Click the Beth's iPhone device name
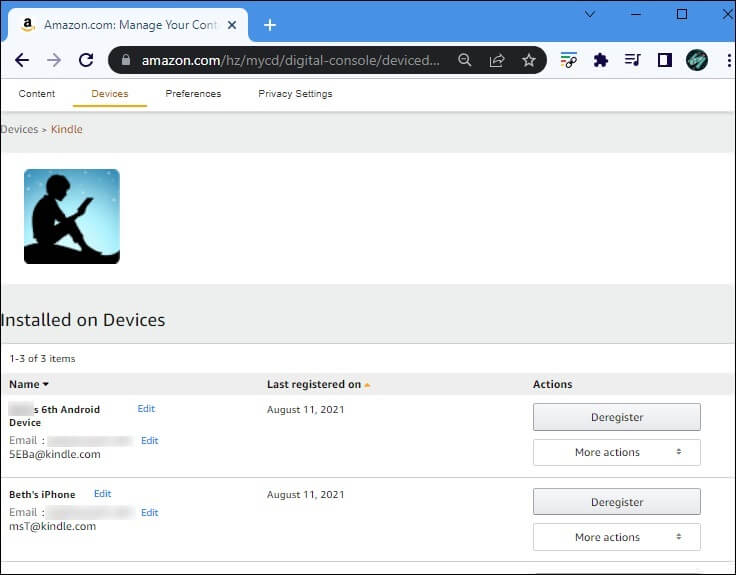This screenshot has width=736, height=575. pos(42,494)
